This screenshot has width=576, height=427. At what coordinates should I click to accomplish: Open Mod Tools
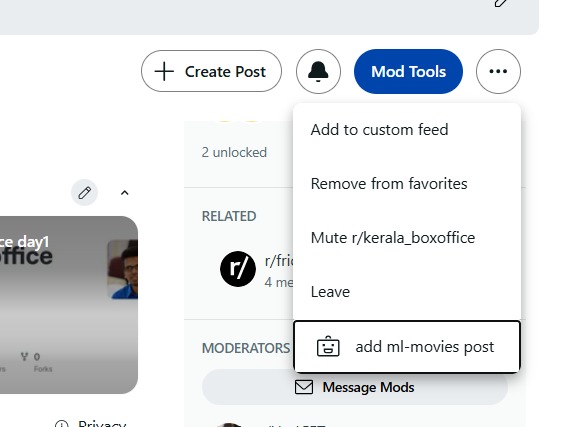(x=408, y=71)
